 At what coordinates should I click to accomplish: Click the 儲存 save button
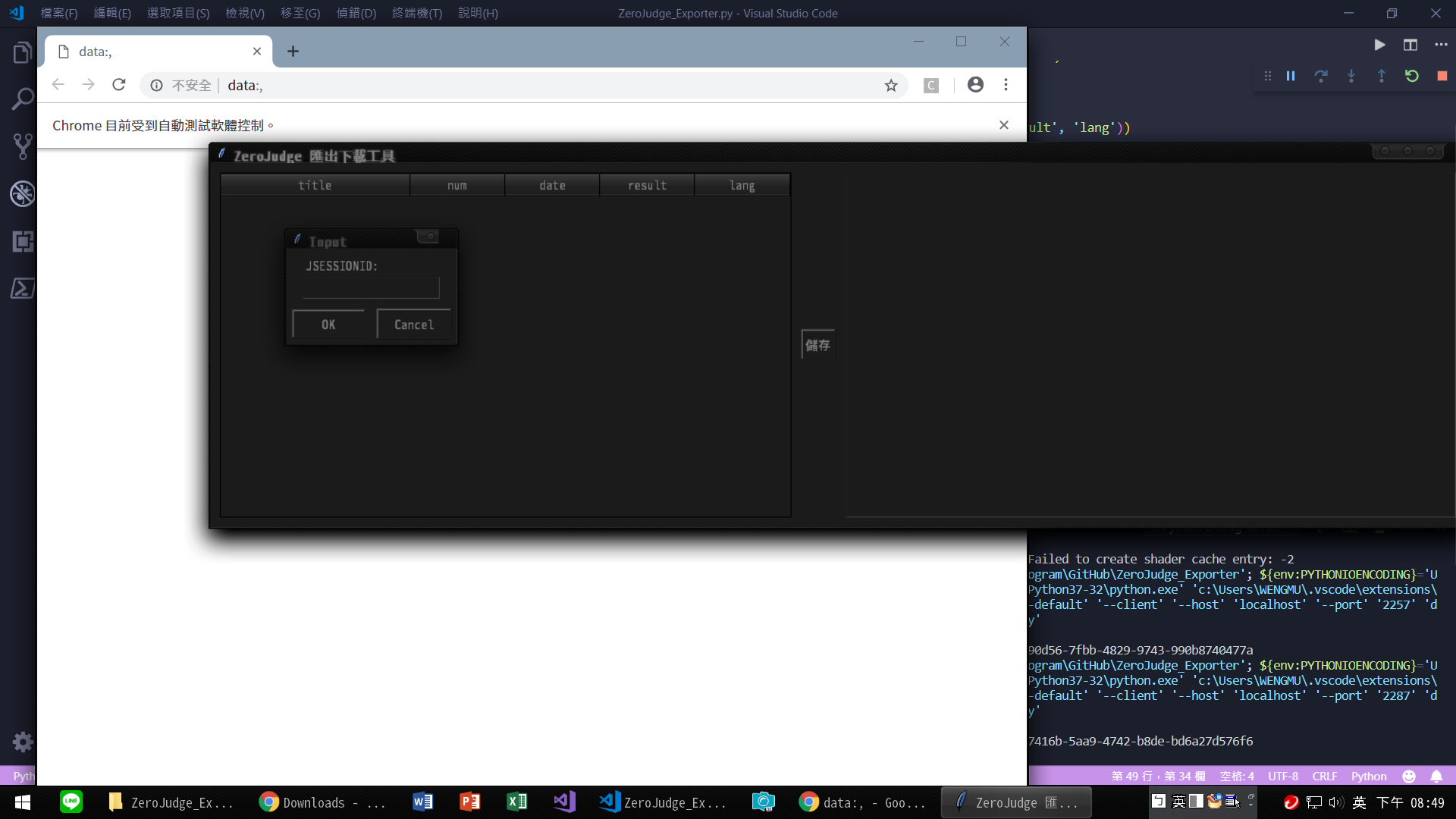pos(817,345)
